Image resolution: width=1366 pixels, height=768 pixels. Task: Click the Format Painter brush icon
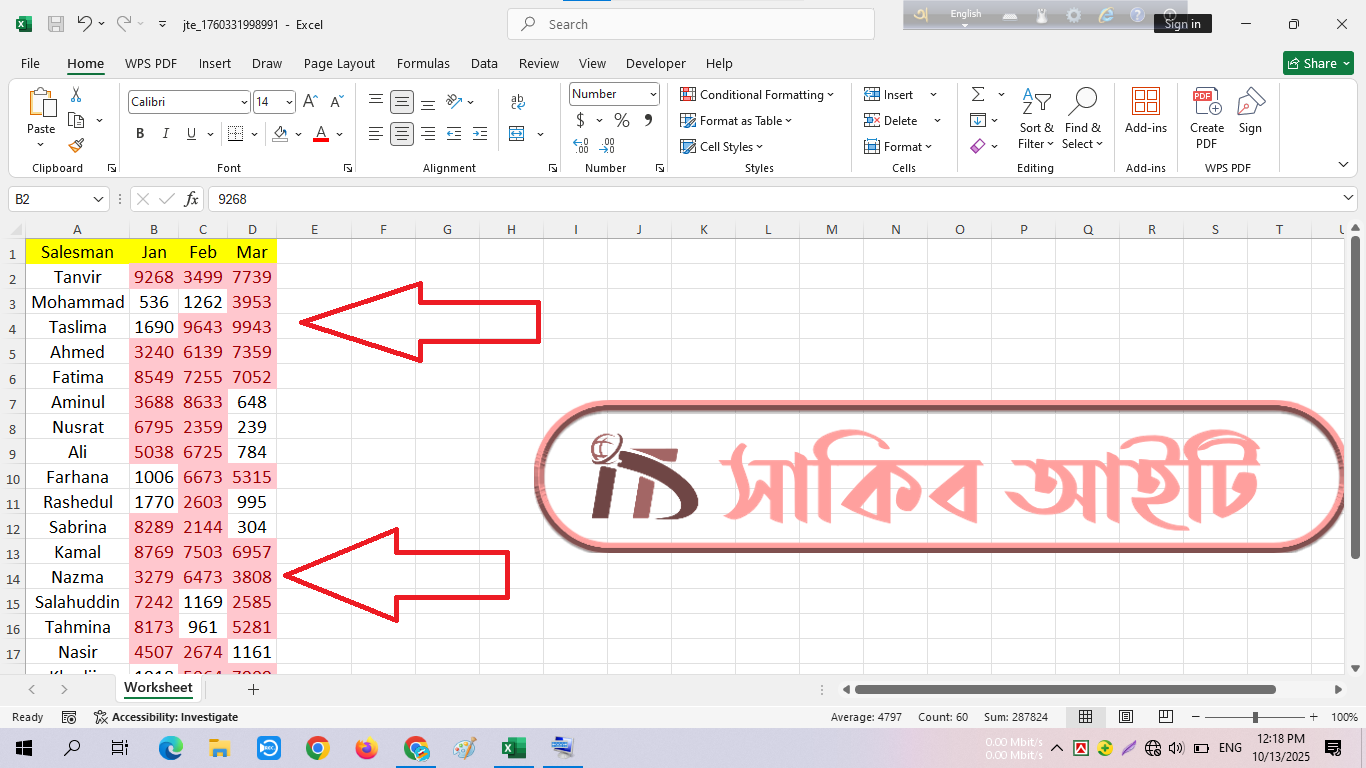(x=76, y=145)
